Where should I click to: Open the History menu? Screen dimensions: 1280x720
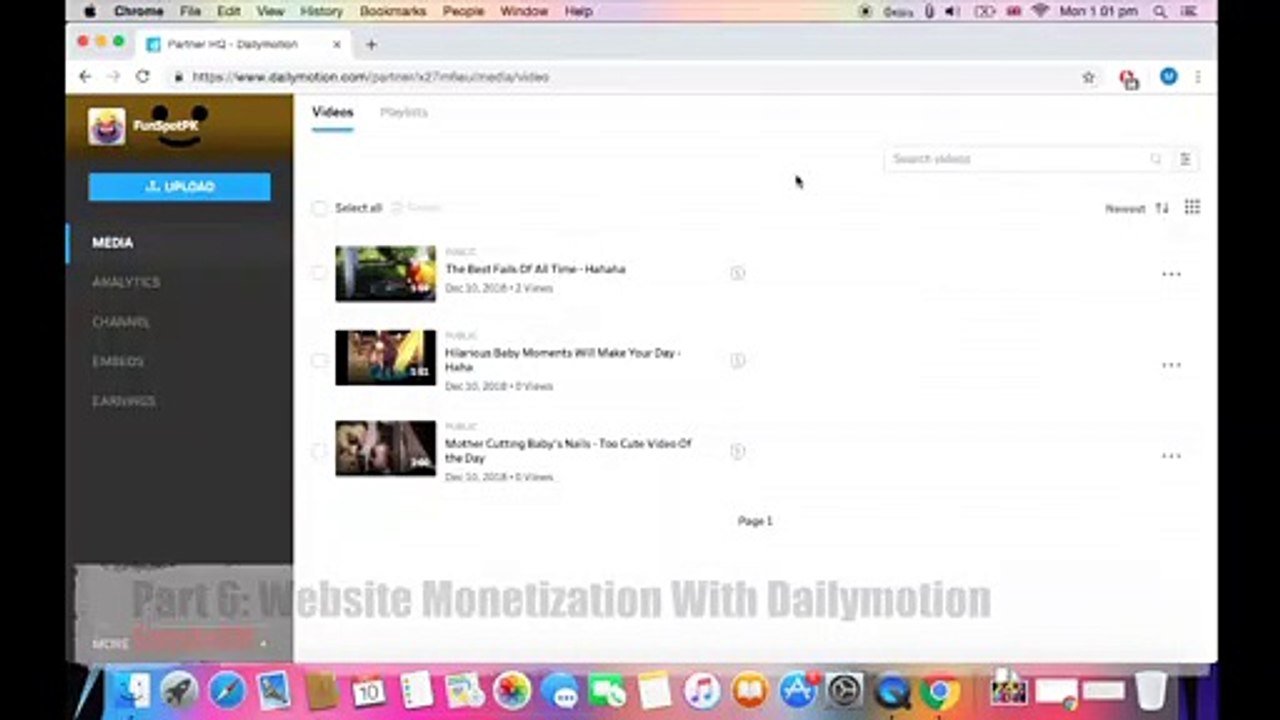pos(321,11)
